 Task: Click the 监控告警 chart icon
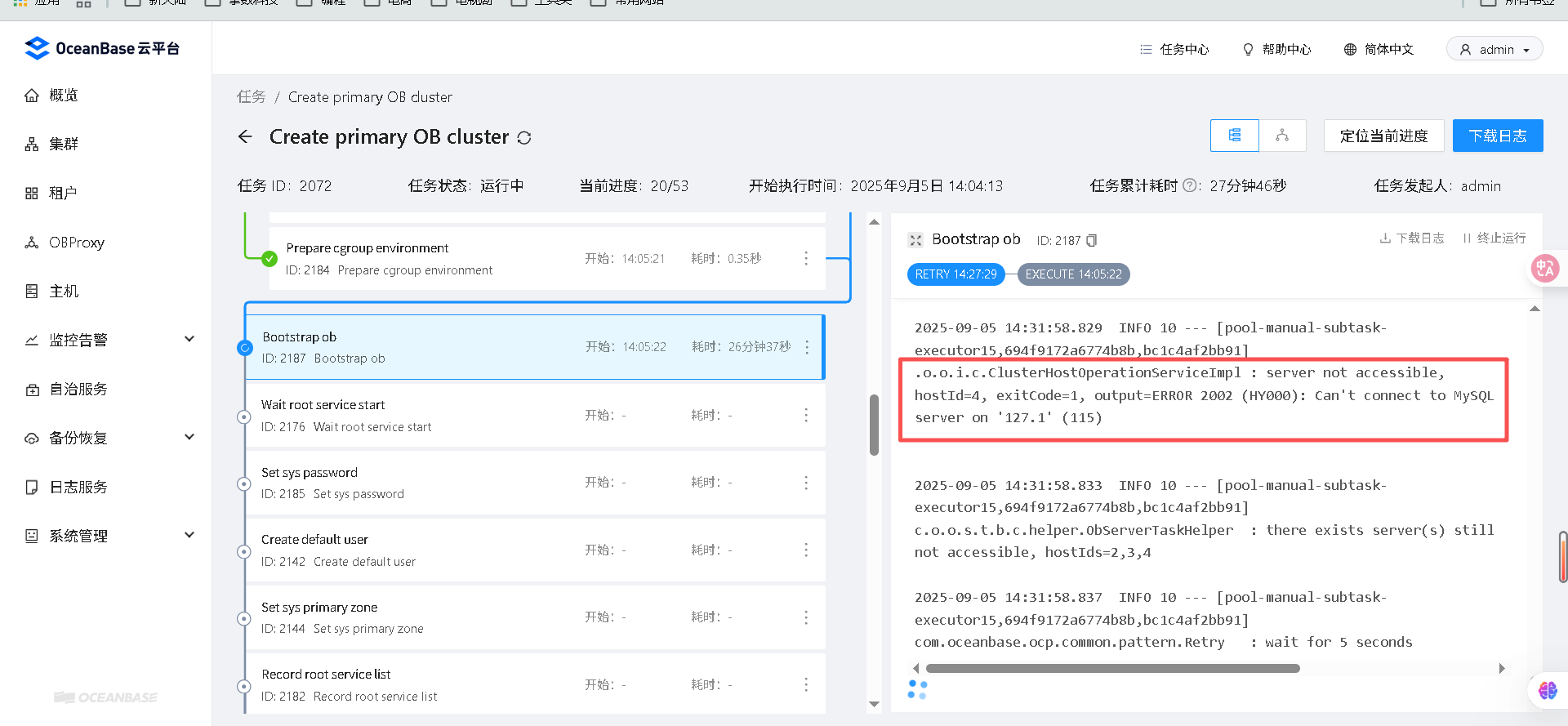[32, 341]
